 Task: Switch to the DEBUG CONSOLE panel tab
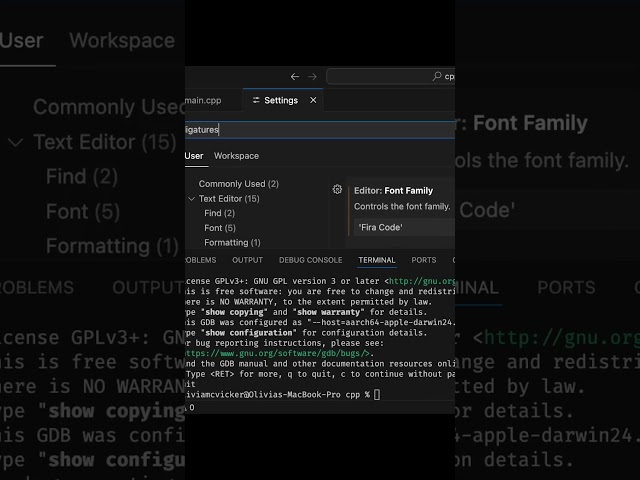click(310, 260)
